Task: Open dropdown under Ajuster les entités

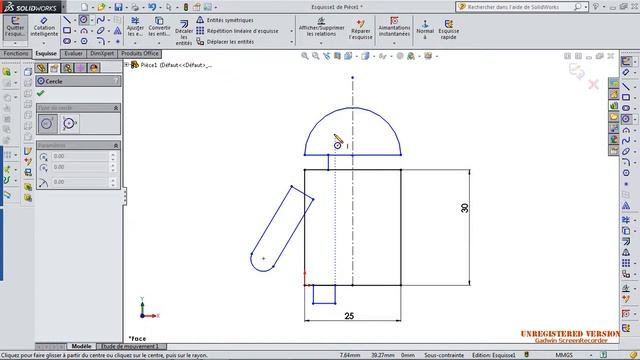Action: (x=135, y=42)
